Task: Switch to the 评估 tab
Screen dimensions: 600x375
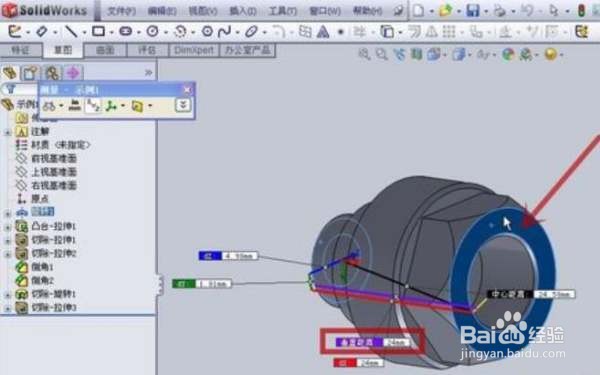Action: tap(147, 50)
